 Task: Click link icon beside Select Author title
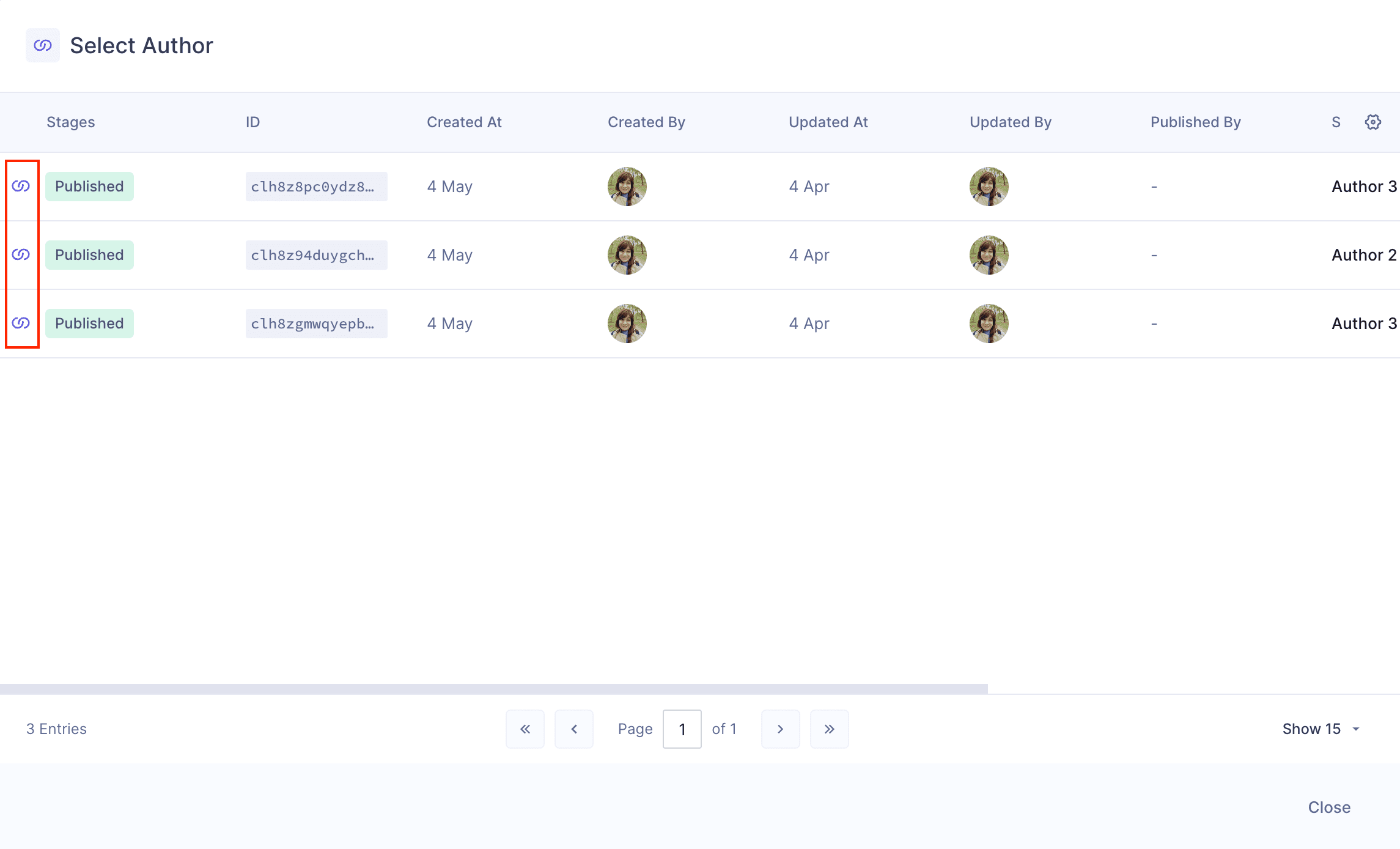tap(43, 45)
